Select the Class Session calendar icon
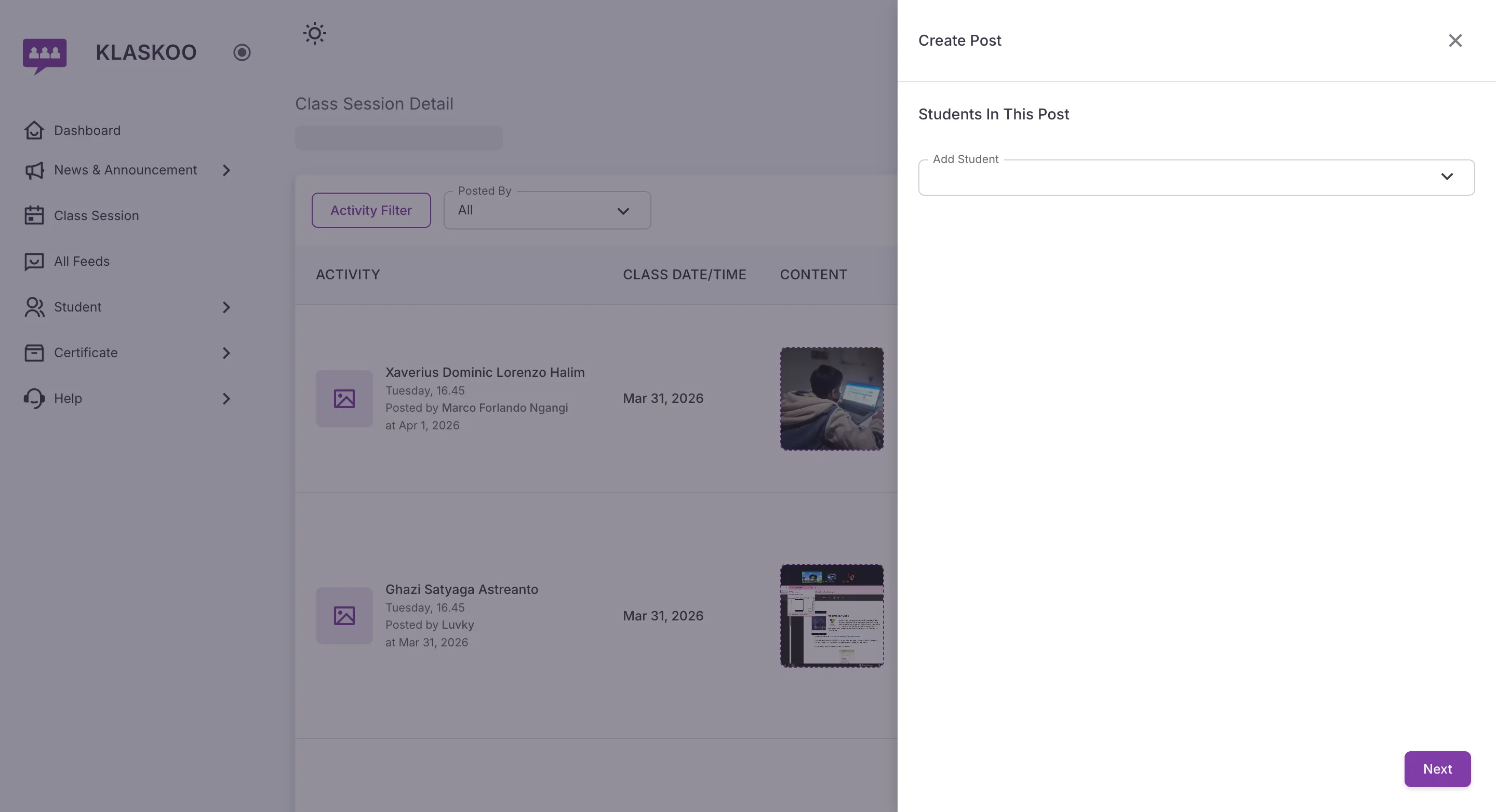 pos(34,215)
